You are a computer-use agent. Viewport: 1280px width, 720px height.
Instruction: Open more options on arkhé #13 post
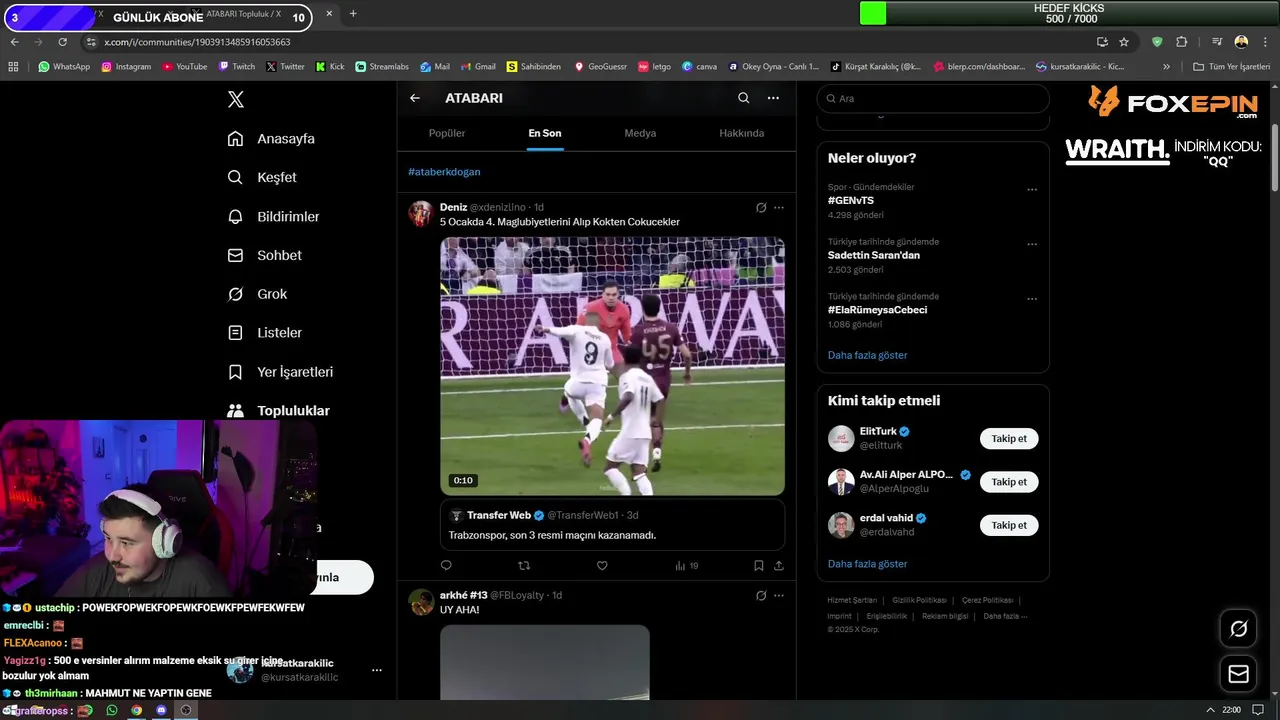(779, 596)
